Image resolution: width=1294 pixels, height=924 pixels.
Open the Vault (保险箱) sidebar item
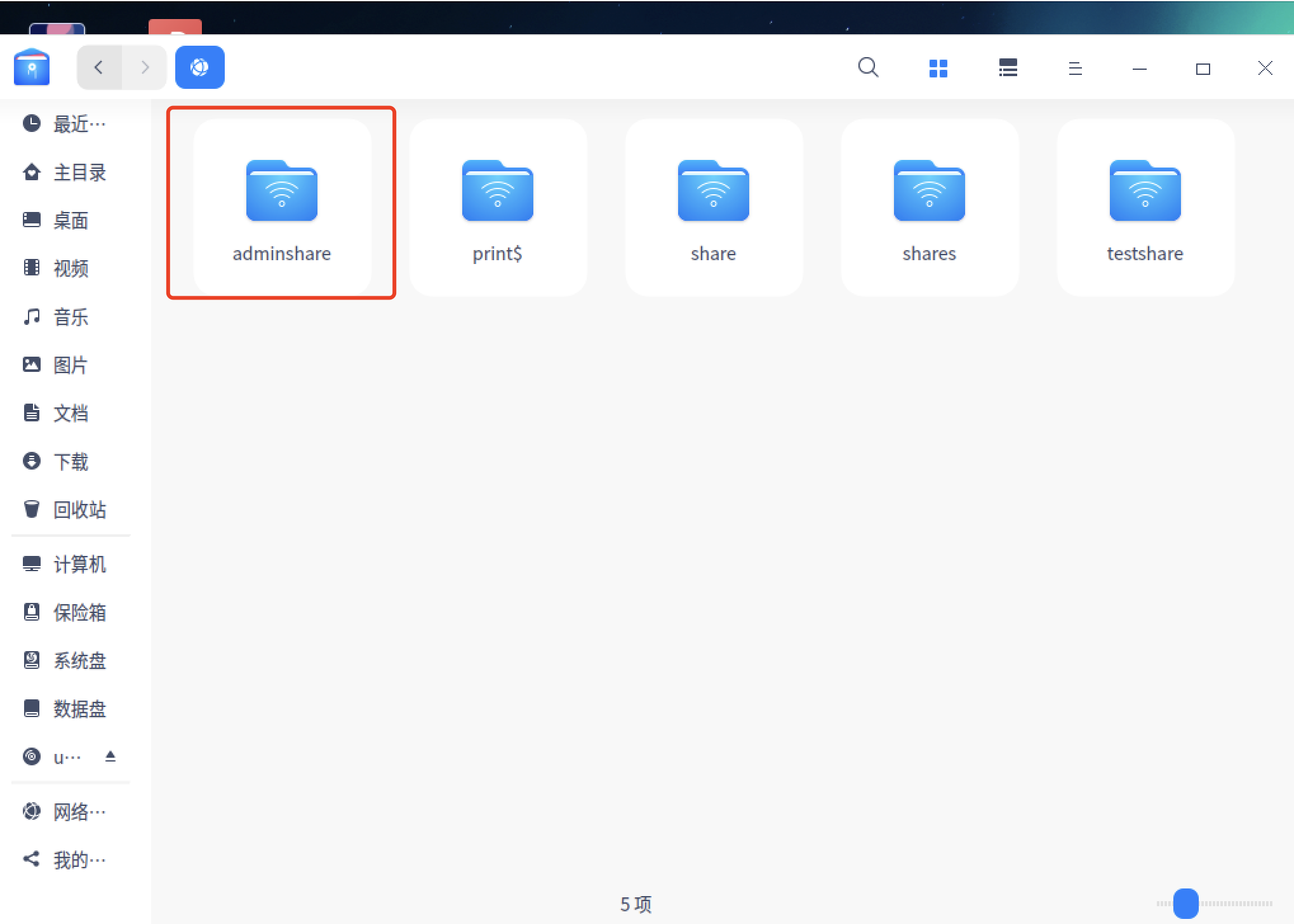pos(70,612)
